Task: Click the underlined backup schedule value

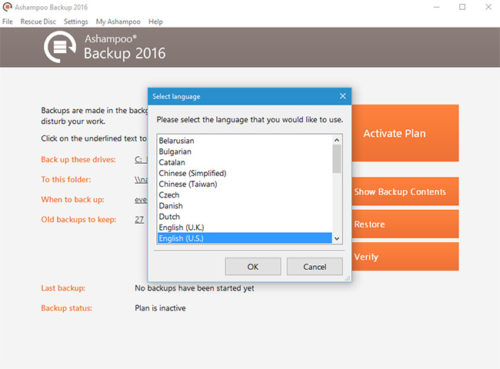Action: pos(141,200)
